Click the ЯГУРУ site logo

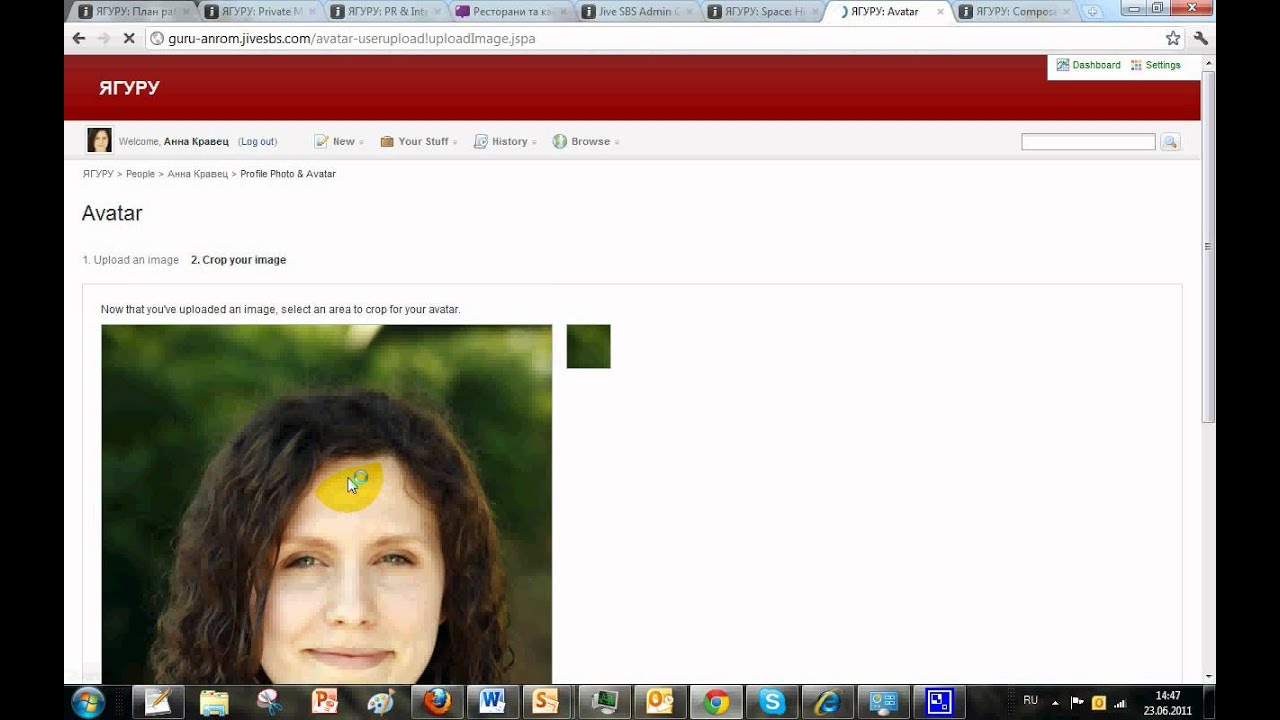point(129,88)
